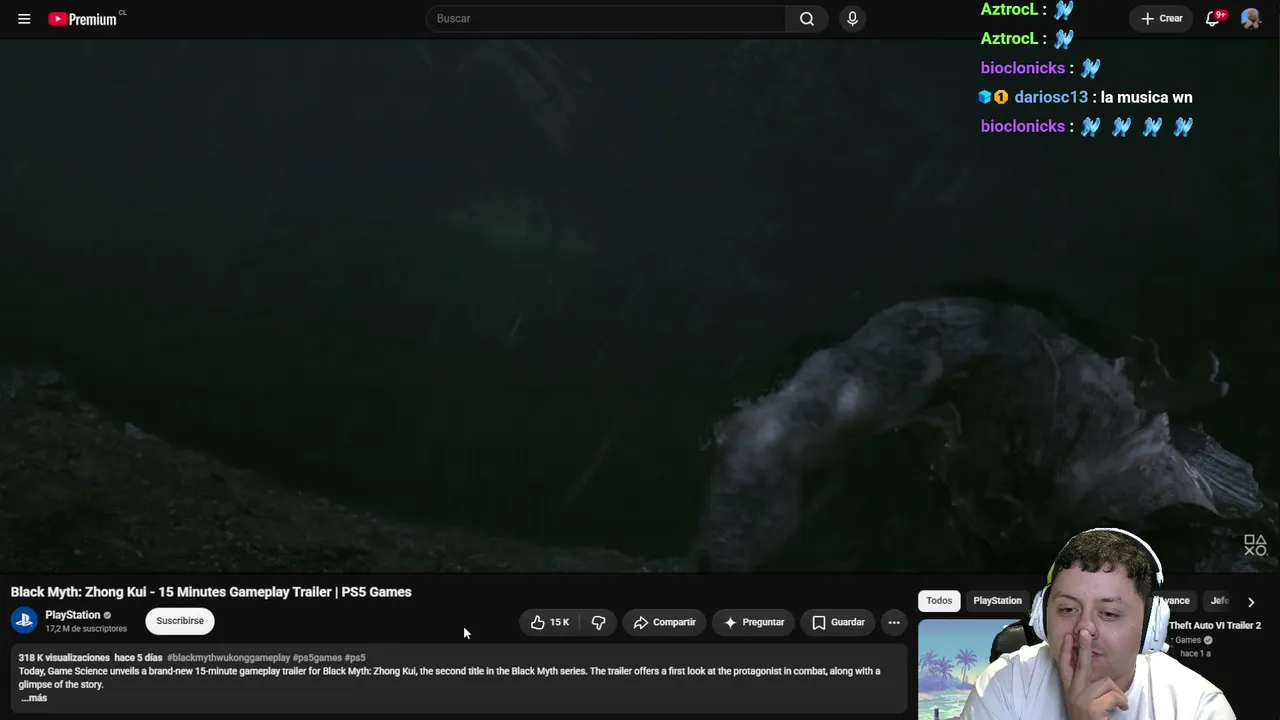Viewport: 1280px width, 720px height.
Task: Click the Black Myth: Zhong Kui video title
Action: point(211,592)
